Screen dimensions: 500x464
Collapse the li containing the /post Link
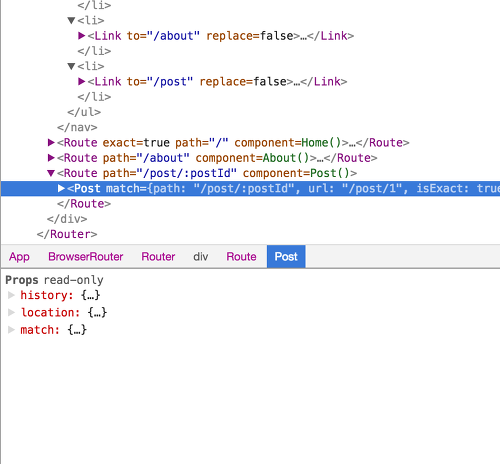[x=71, y=66]
